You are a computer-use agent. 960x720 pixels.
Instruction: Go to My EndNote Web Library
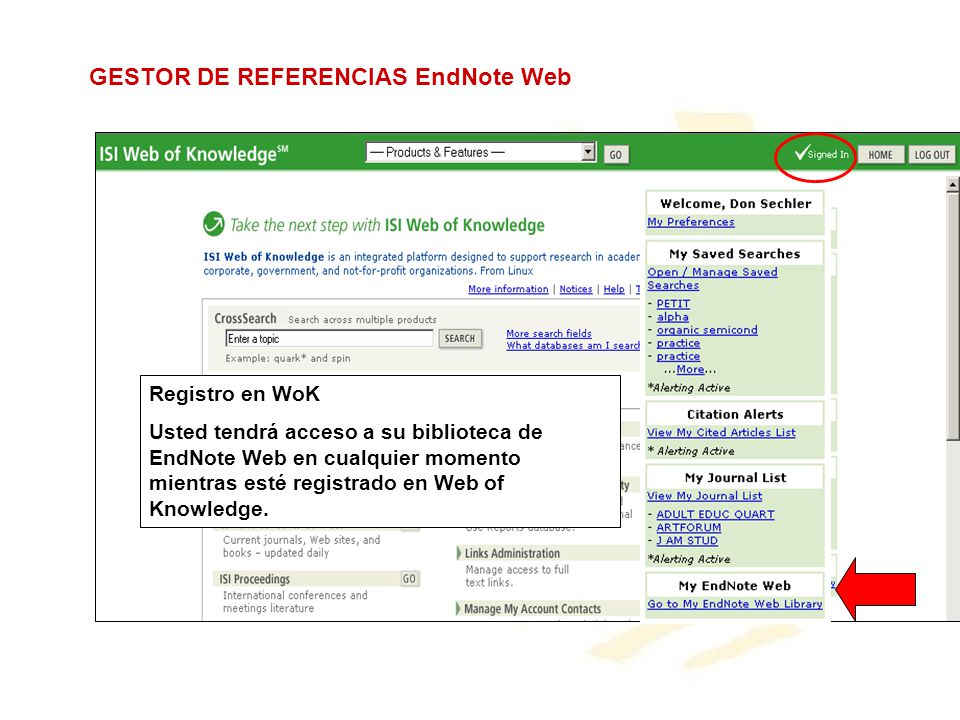click(735, 604)
